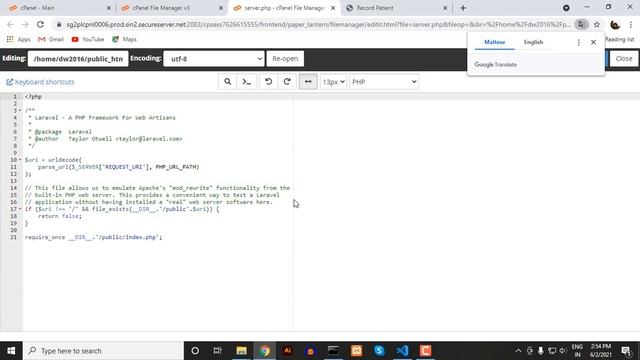640x360 pixels.
Task: Open the utf-8 encoding dropdown
Action: [214, 59]
